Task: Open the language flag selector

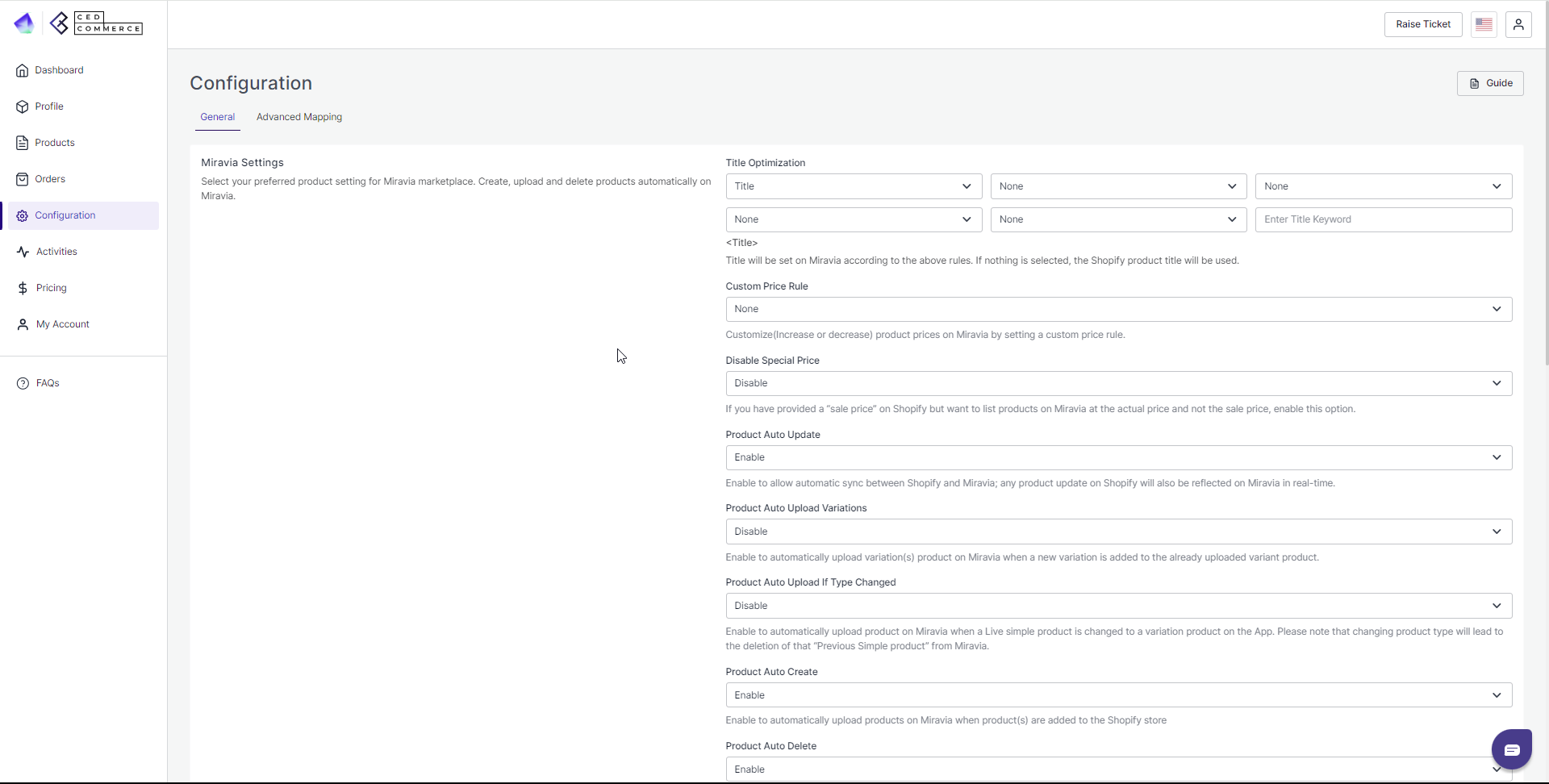Action: pyautogui.click(x=1484, y=24)
